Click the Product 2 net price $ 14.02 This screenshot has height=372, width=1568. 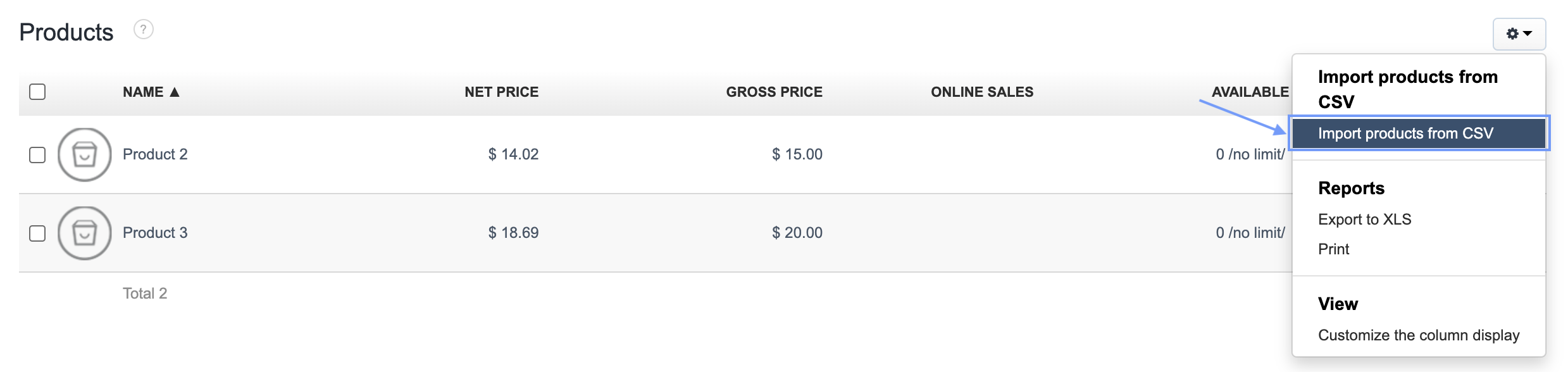513,154
